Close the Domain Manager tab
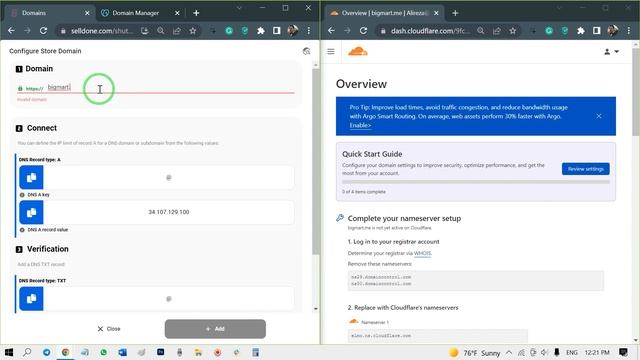 coord(177,13)
